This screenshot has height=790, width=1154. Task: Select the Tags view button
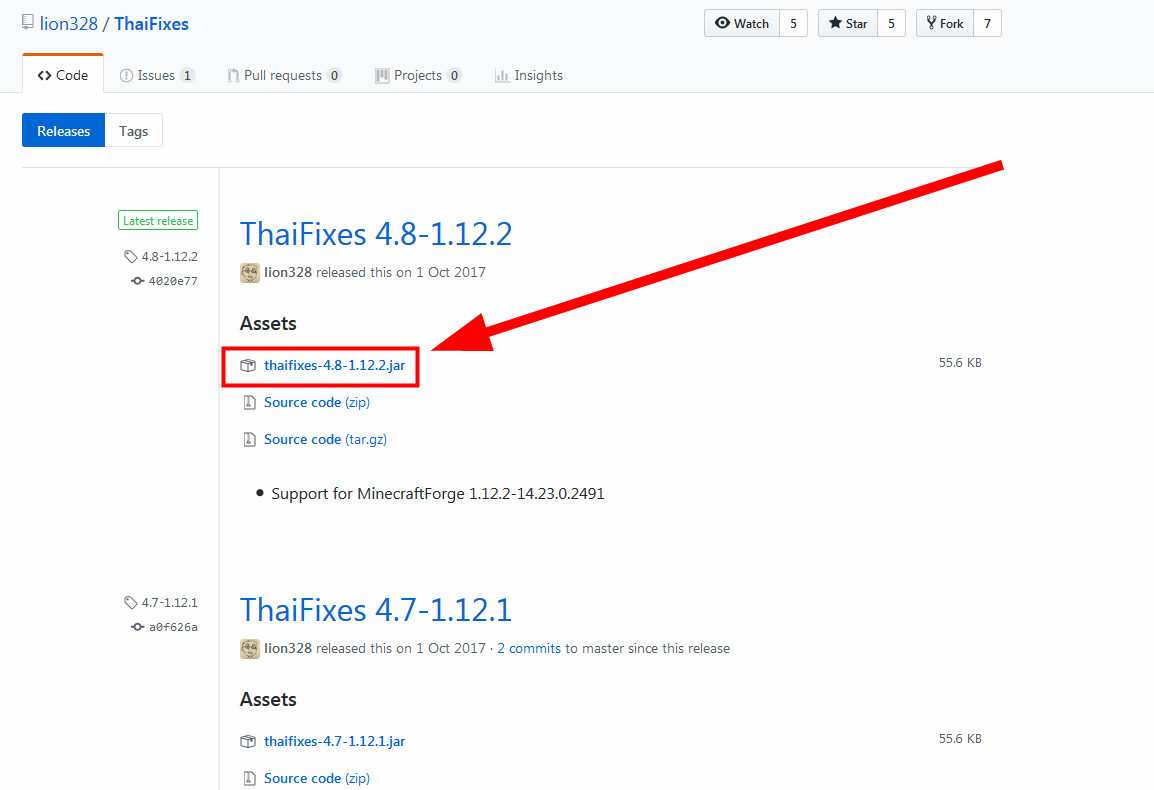[x=133, y=131]
